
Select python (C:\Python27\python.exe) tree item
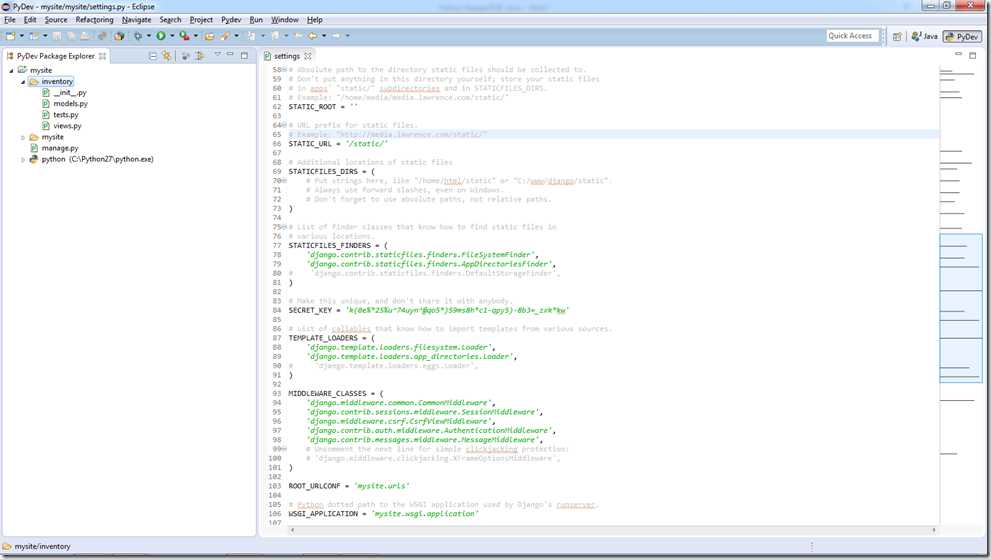[x=97, y=159]
